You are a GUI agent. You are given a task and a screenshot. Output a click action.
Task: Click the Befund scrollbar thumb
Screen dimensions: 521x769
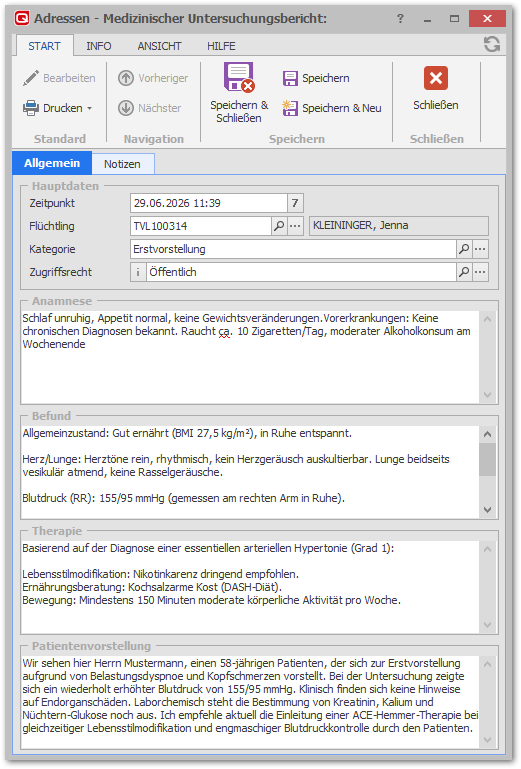click(x=488, y=460)
